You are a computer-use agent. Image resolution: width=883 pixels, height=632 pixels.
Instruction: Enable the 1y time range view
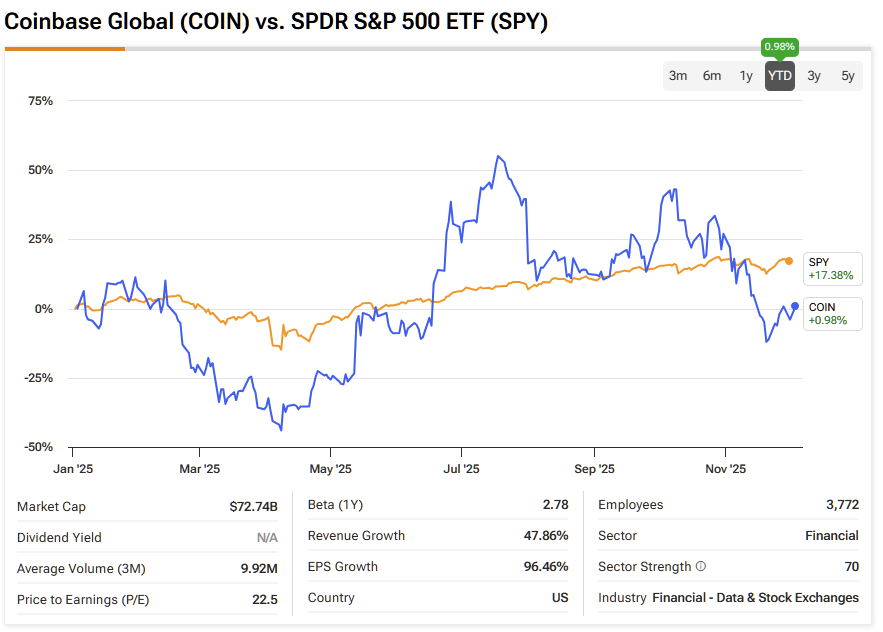[745, 75]
